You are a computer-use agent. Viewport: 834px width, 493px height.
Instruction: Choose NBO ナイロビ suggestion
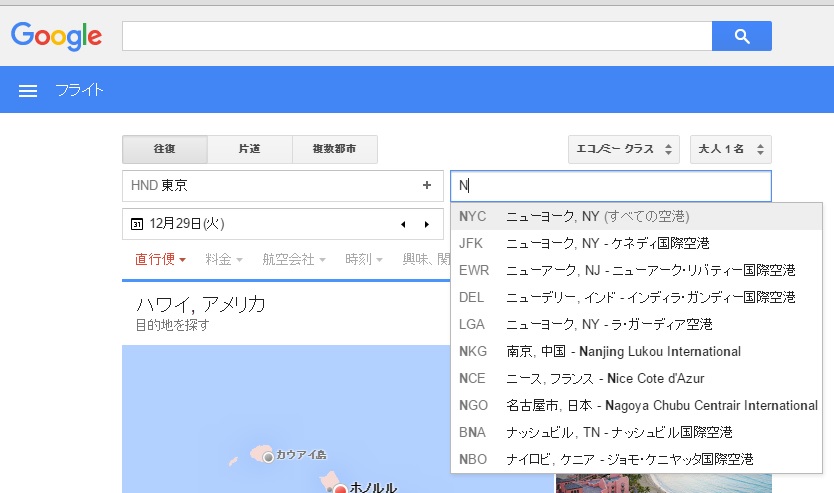(637, 459)
